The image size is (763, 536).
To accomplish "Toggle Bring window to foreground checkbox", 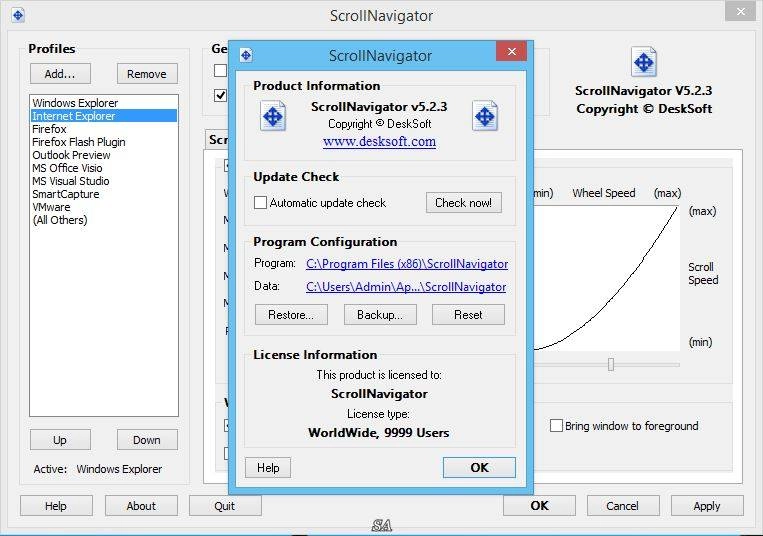I will point(556,426).
